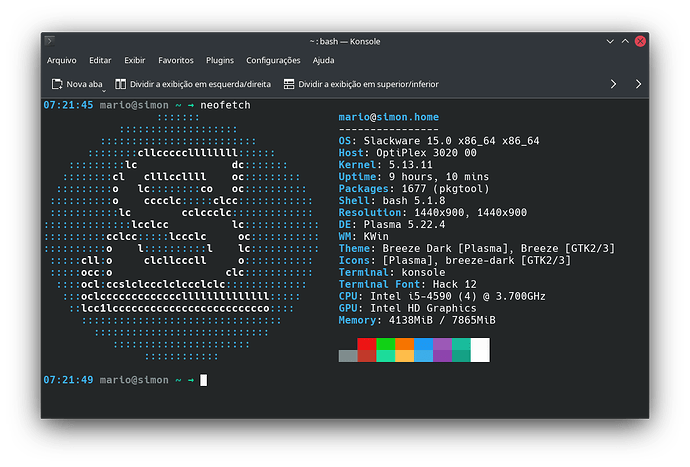
Task: Open the Favoritos menu
Action: [x=176, y=60]
